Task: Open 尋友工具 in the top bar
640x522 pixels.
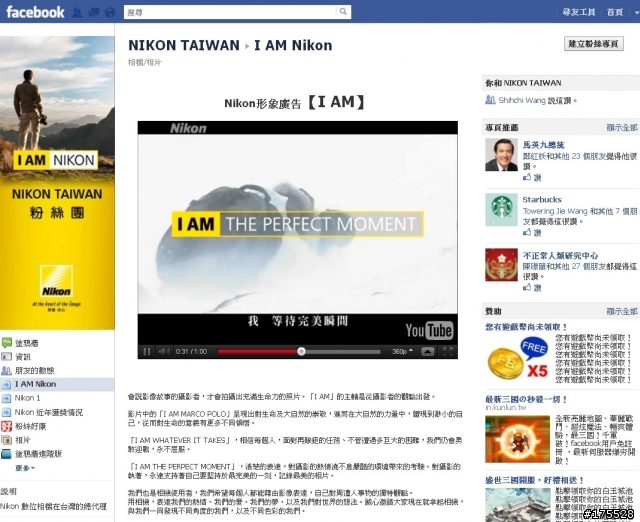Action: [578, 12]
